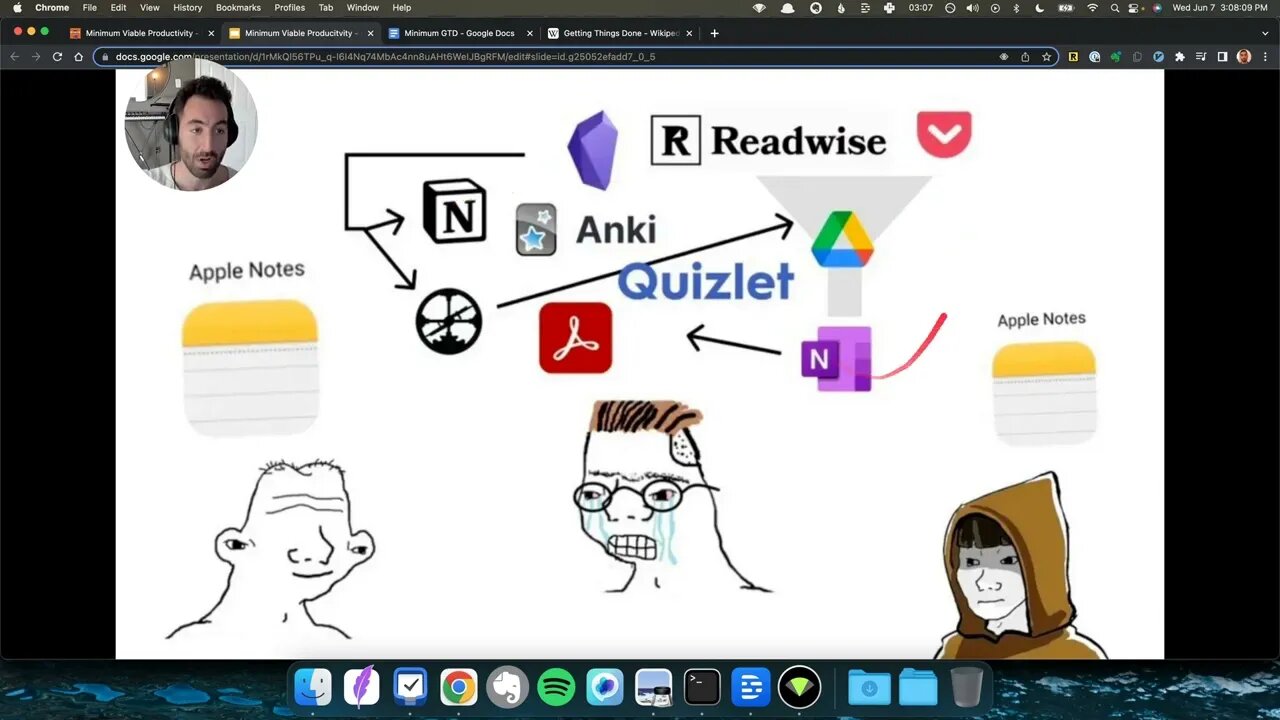Open the Chrome app menu
The width and height of the screenshot is (1280, 720).
click(x=52, y=7)
